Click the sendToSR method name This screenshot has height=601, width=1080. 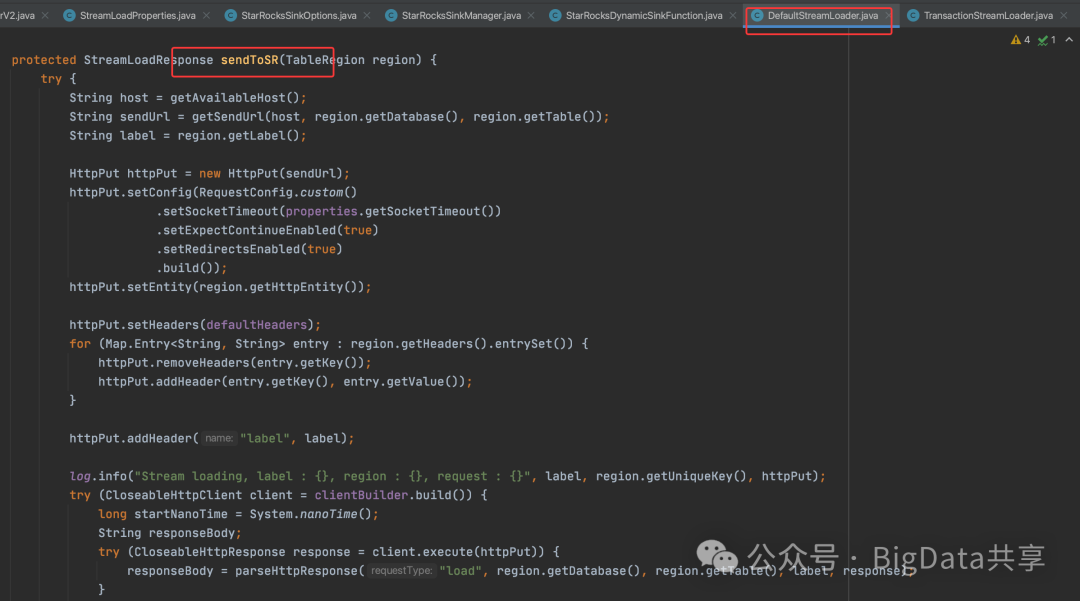[249, 60]
